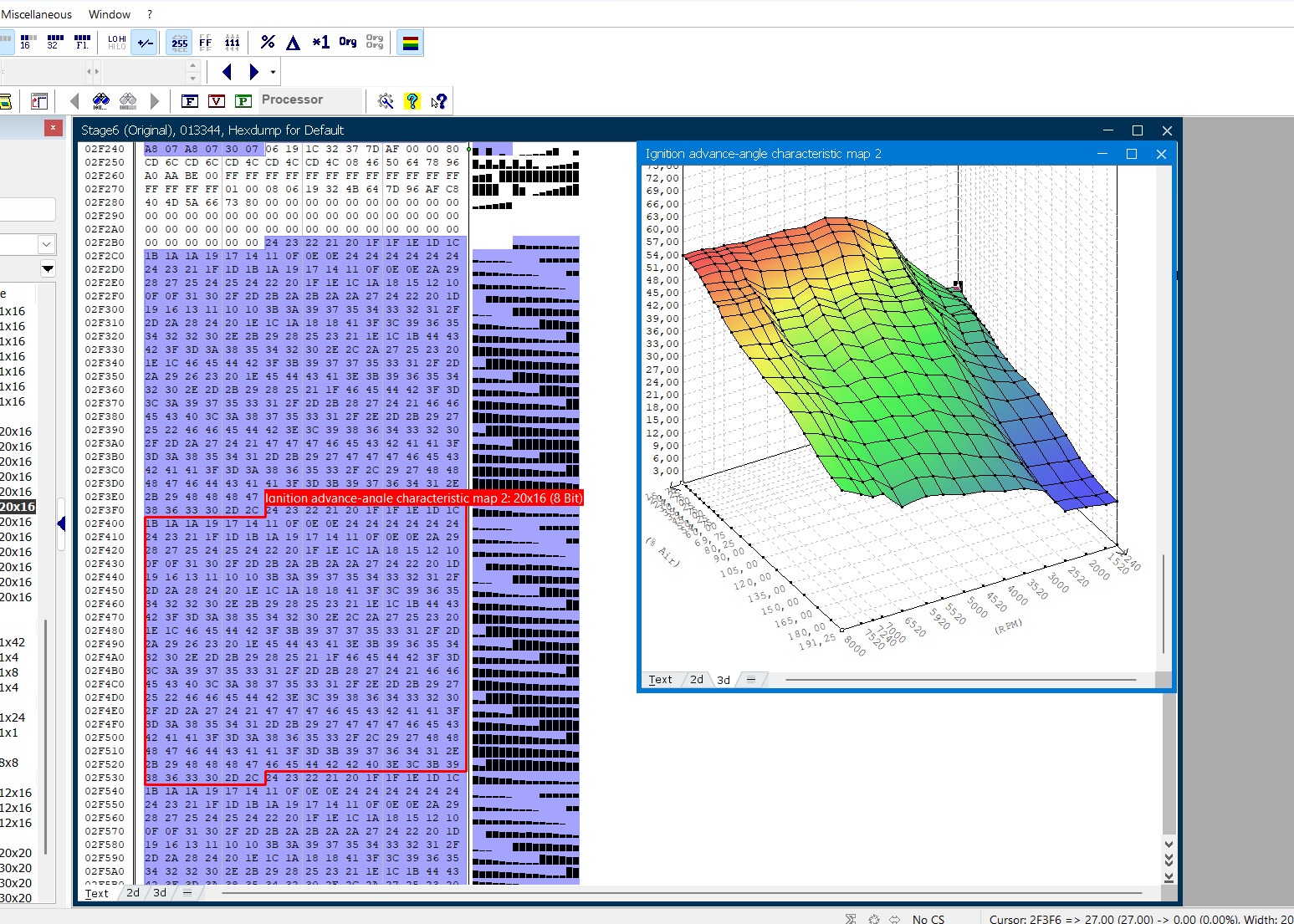Display values in hexadecimal FF mode
This screenshot has height=924, width=1294.
tap(205, 42)
